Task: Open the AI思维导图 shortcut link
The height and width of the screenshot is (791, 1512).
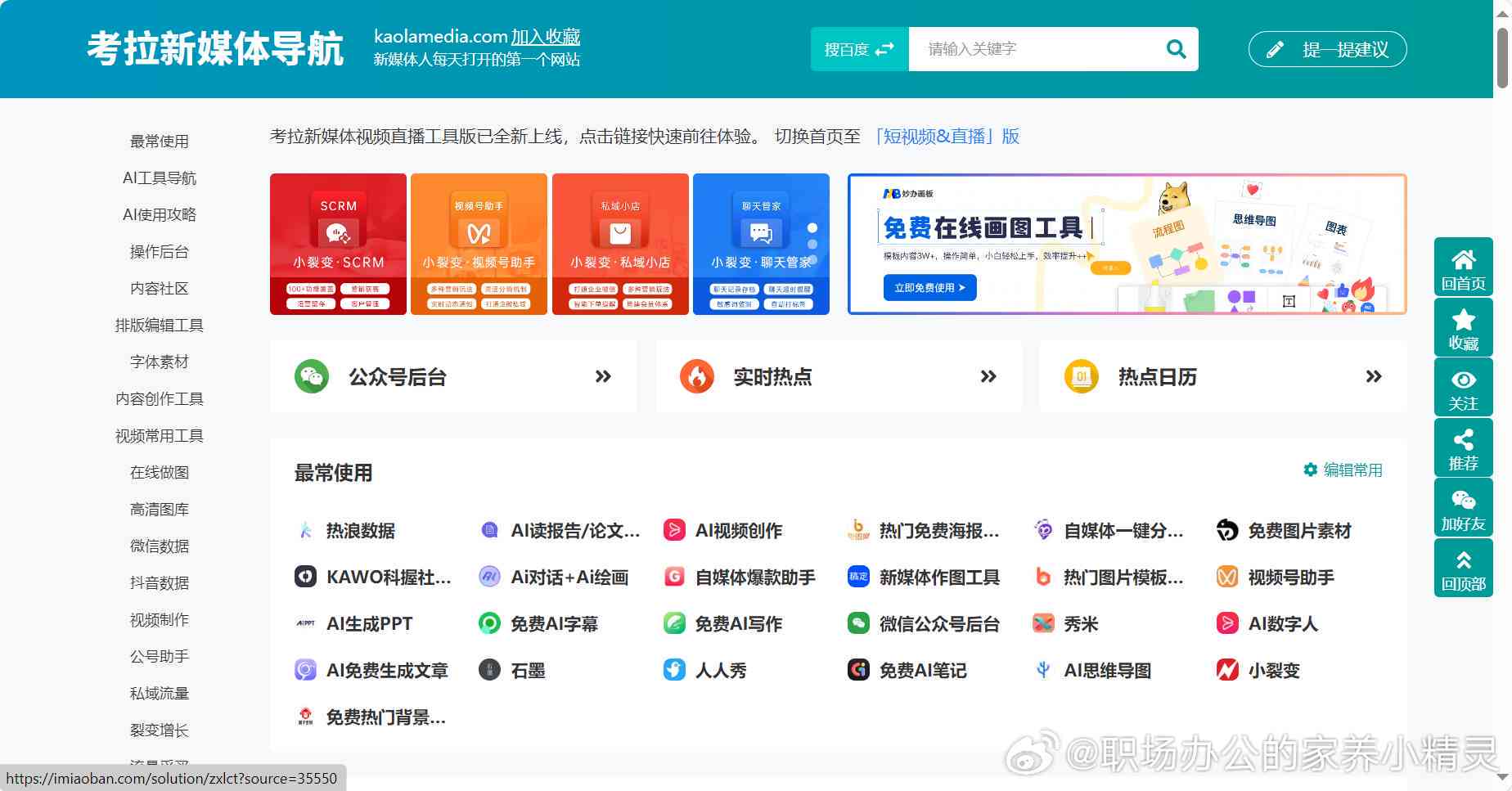Action: coord(1092,670)
